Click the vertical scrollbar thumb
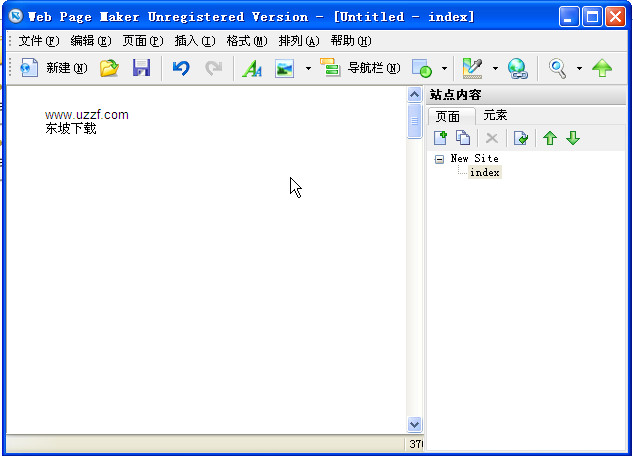Image resolution: width=633 pixels, height=456 pixels. (415, 121)
